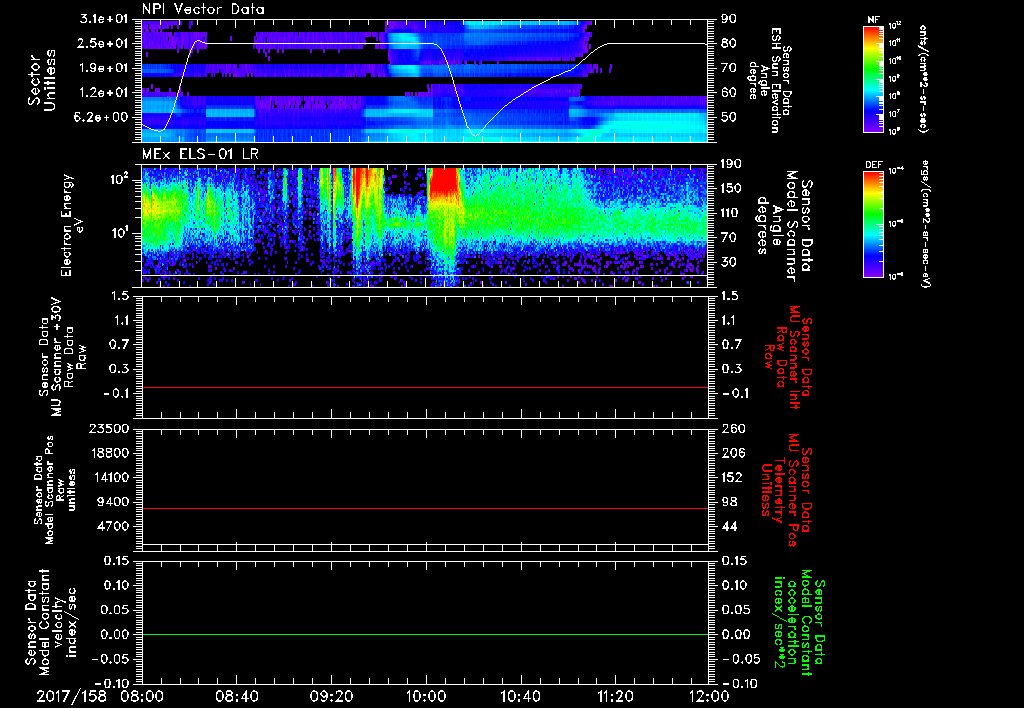Click the '1.2e+01' sector tick value
This screenshot has height=708, width=1024.
[104, 93]
